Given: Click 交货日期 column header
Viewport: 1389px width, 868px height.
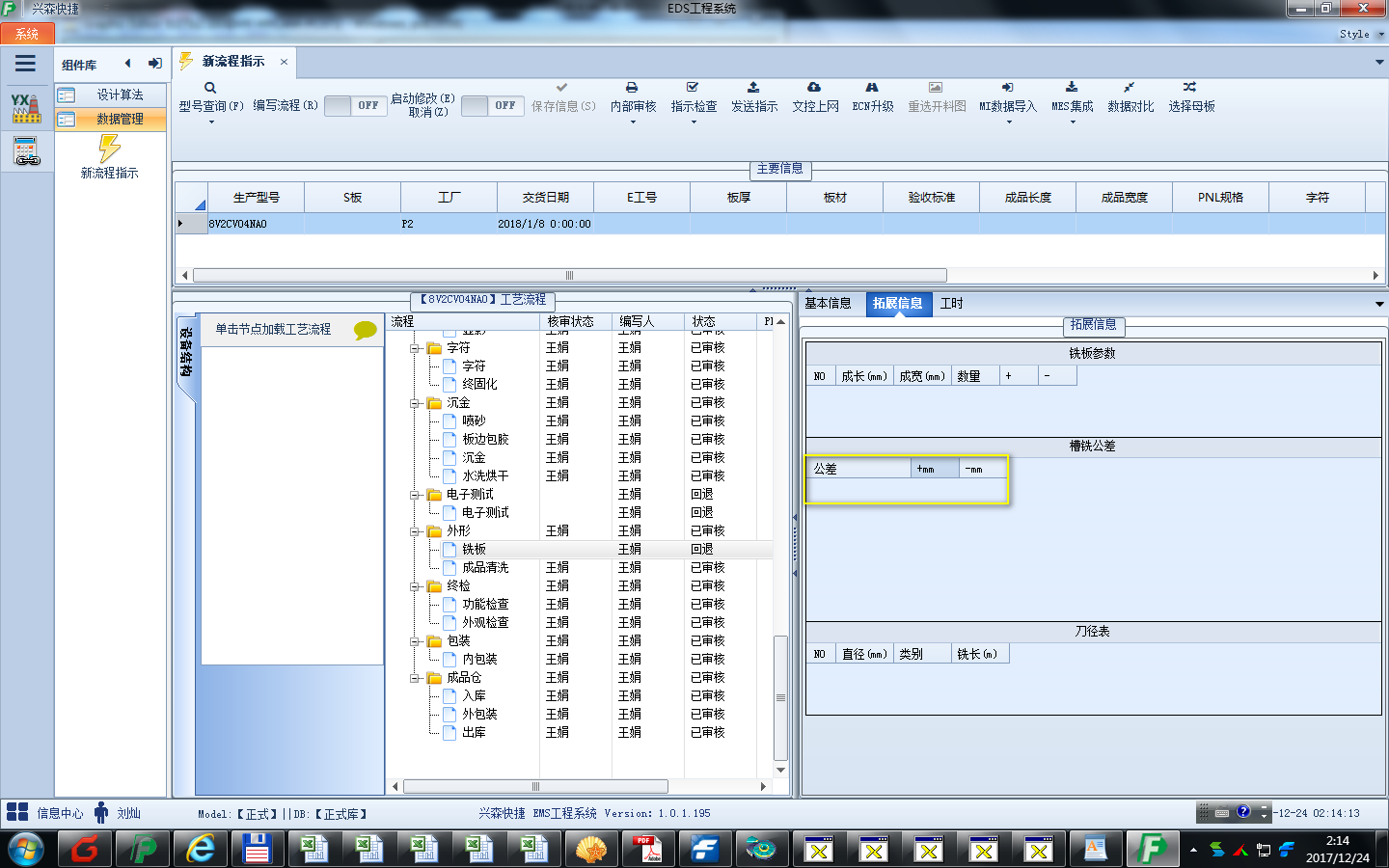Looking at the screenshot, I should (x=545, y=197).
